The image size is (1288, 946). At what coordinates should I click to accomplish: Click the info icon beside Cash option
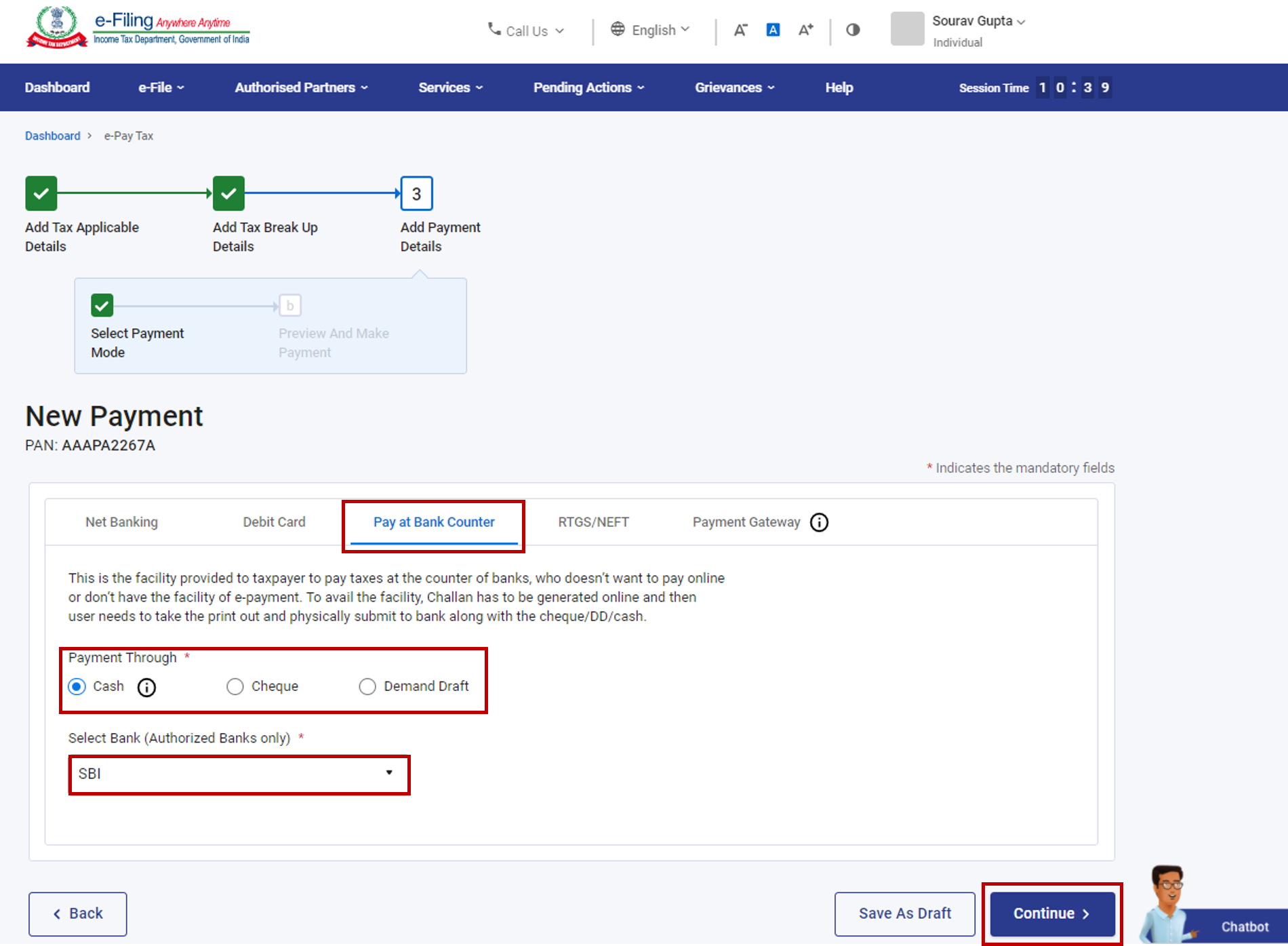(146, 687)
